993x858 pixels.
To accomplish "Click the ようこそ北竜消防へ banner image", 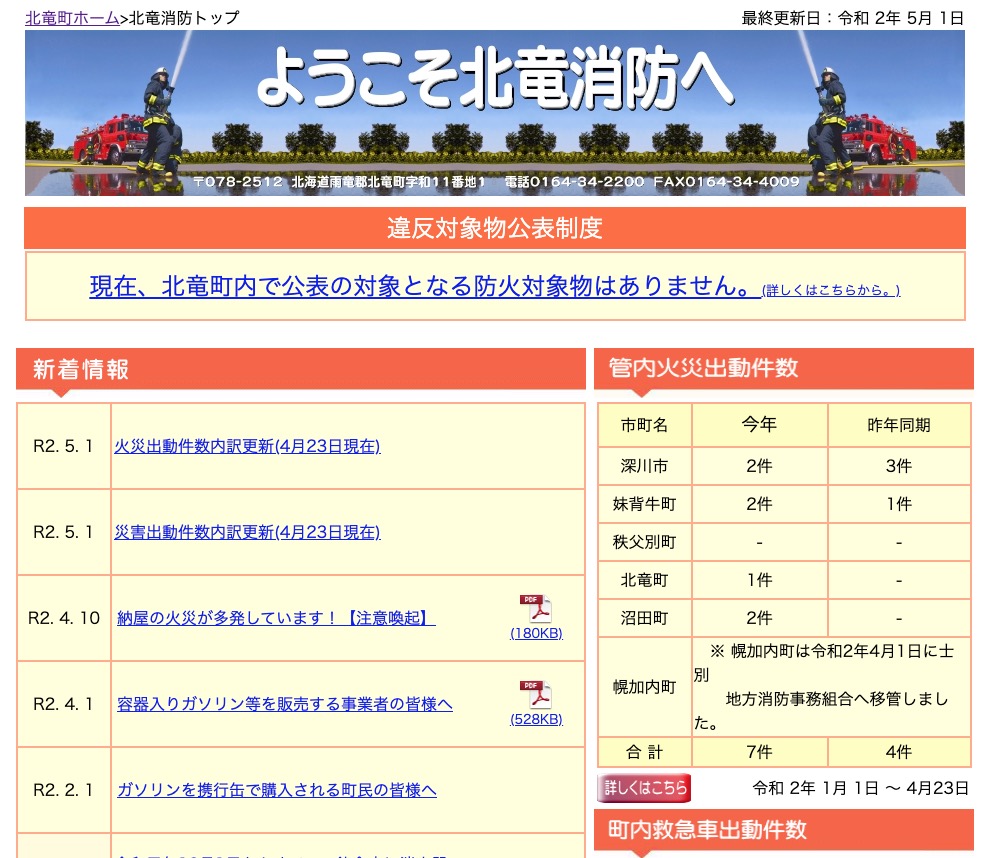I will (496, 112).
